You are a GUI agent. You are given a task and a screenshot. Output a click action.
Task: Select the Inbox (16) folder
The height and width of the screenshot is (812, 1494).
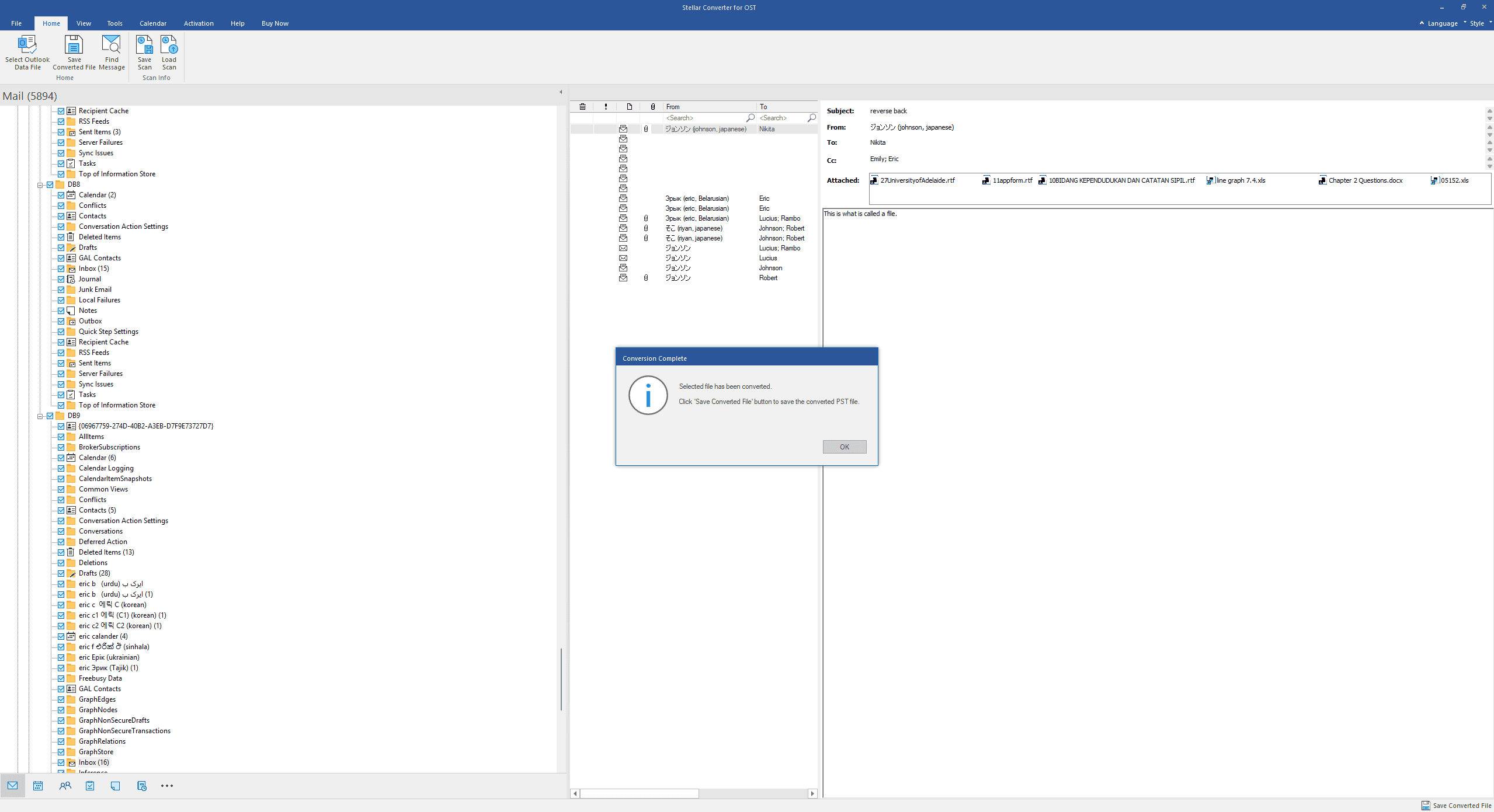(x=94, y=762)
